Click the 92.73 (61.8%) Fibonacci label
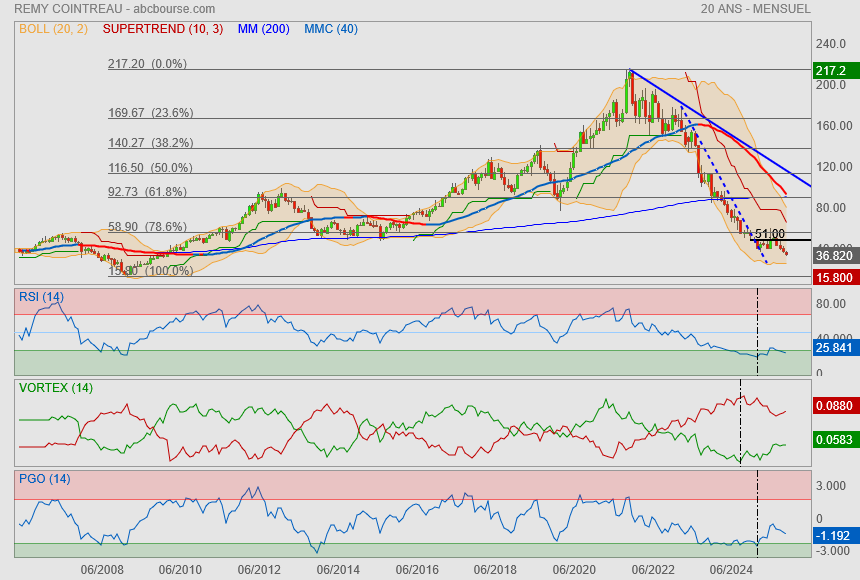The image size is (860, 580). [x=150, y=191]
